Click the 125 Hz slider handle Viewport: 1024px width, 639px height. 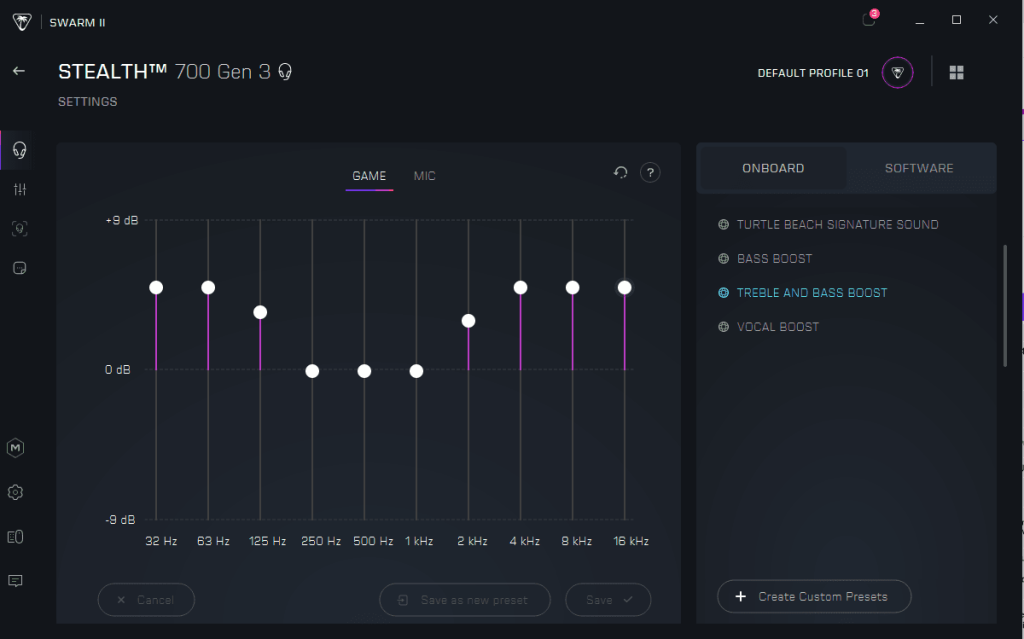point(260,312)
